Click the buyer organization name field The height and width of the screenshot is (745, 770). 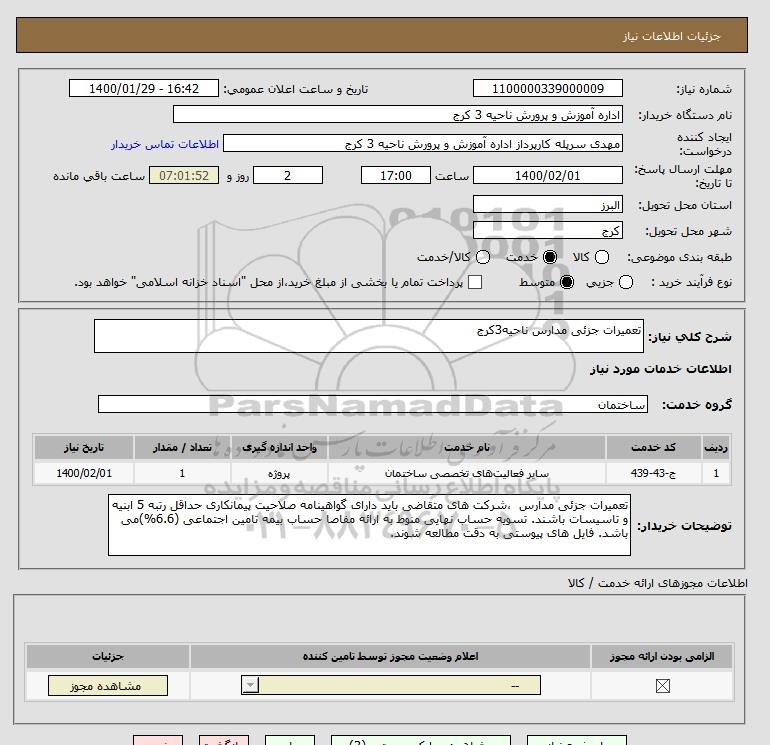(x=398, y=114)
